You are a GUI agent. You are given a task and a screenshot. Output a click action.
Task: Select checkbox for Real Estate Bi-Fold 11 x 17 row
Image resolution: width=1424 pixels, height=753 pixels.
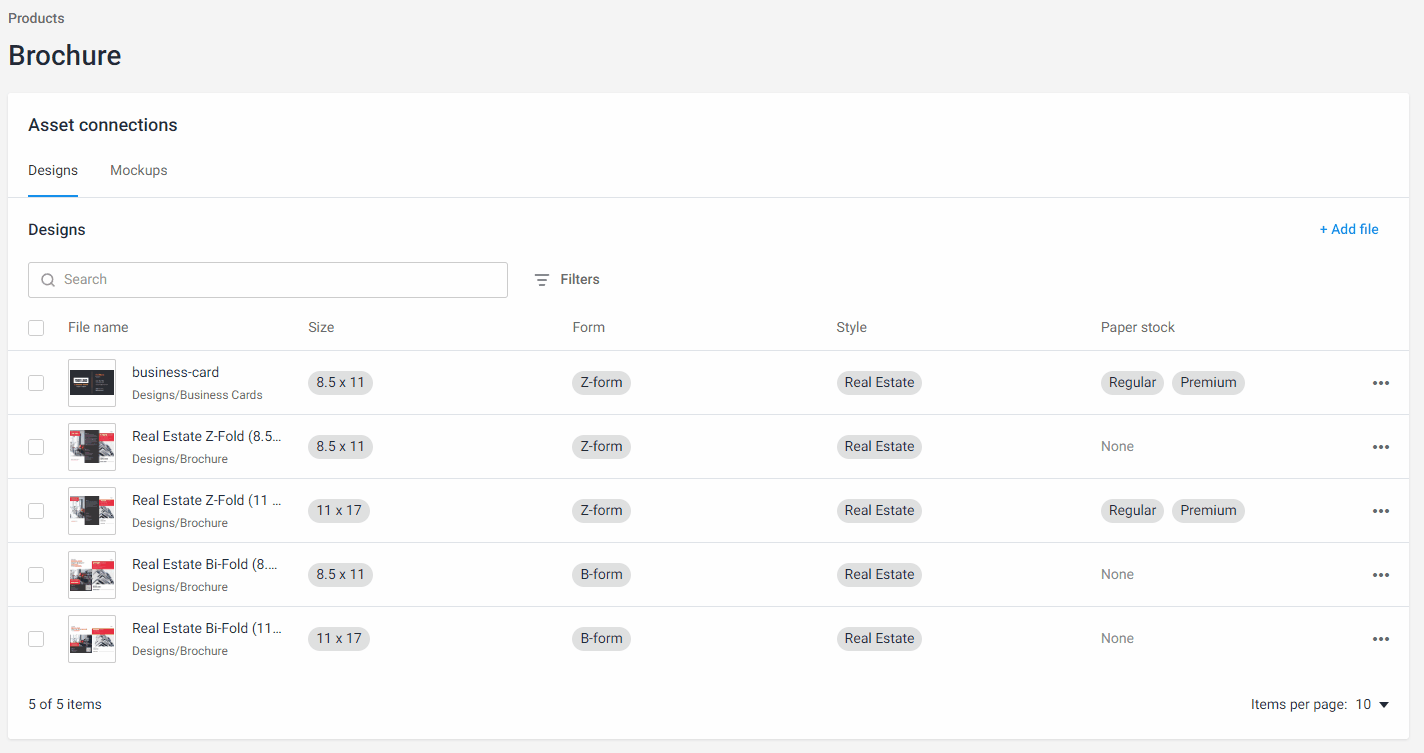tap(36, 639)
